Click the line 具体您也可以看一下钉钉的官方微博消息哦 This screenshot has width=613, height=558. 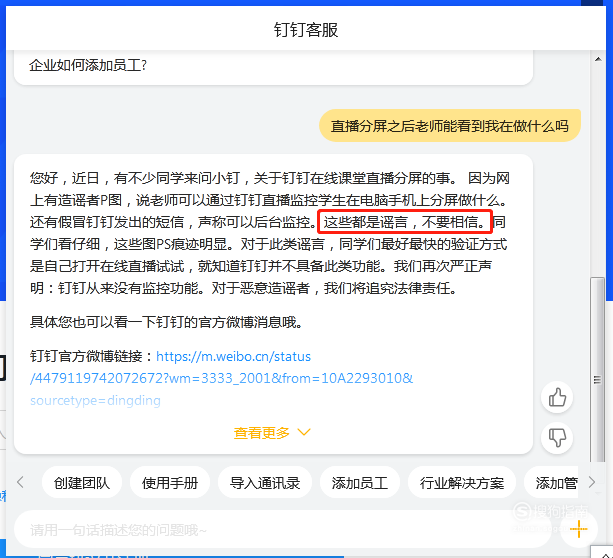click(x=166, y=322)
